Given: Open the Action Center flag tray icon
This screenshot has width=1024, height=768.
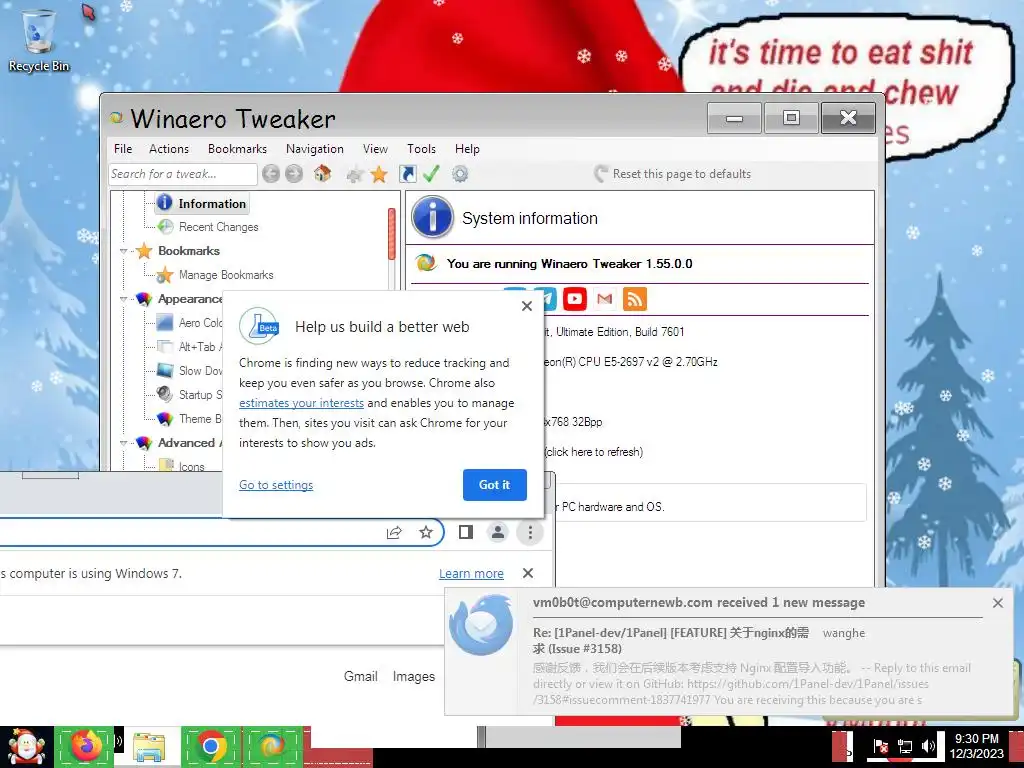Looking at the screenshot, I should [881, 746].
